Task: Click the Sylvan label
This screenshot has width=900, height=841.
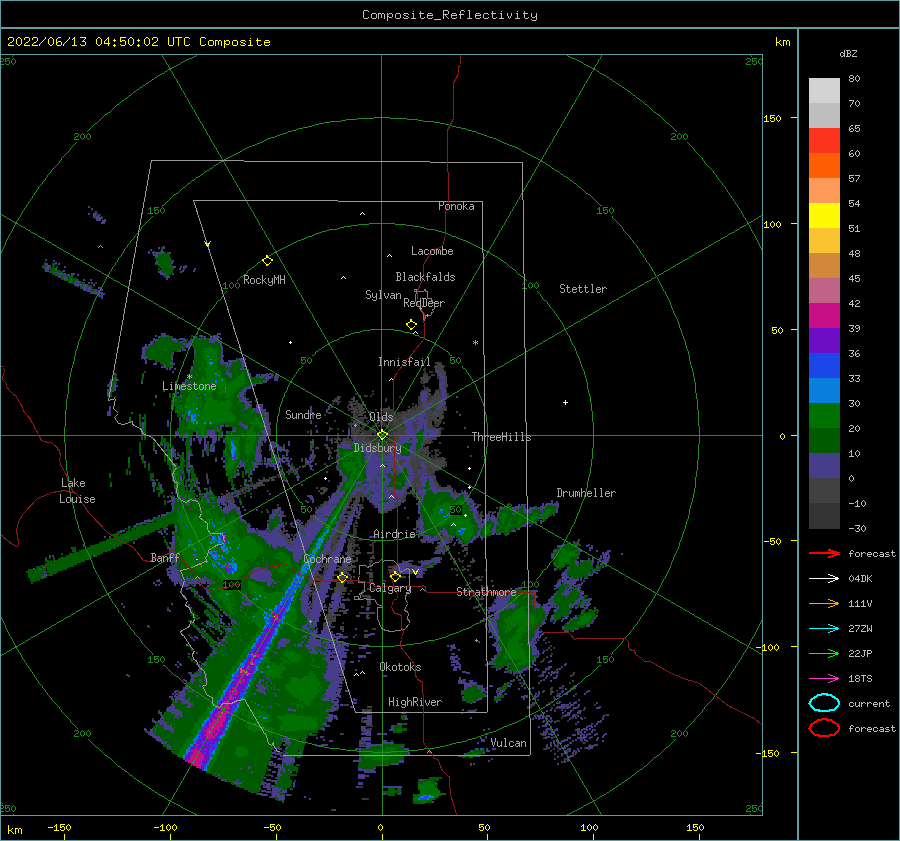Action: click(x=383, y=295)
